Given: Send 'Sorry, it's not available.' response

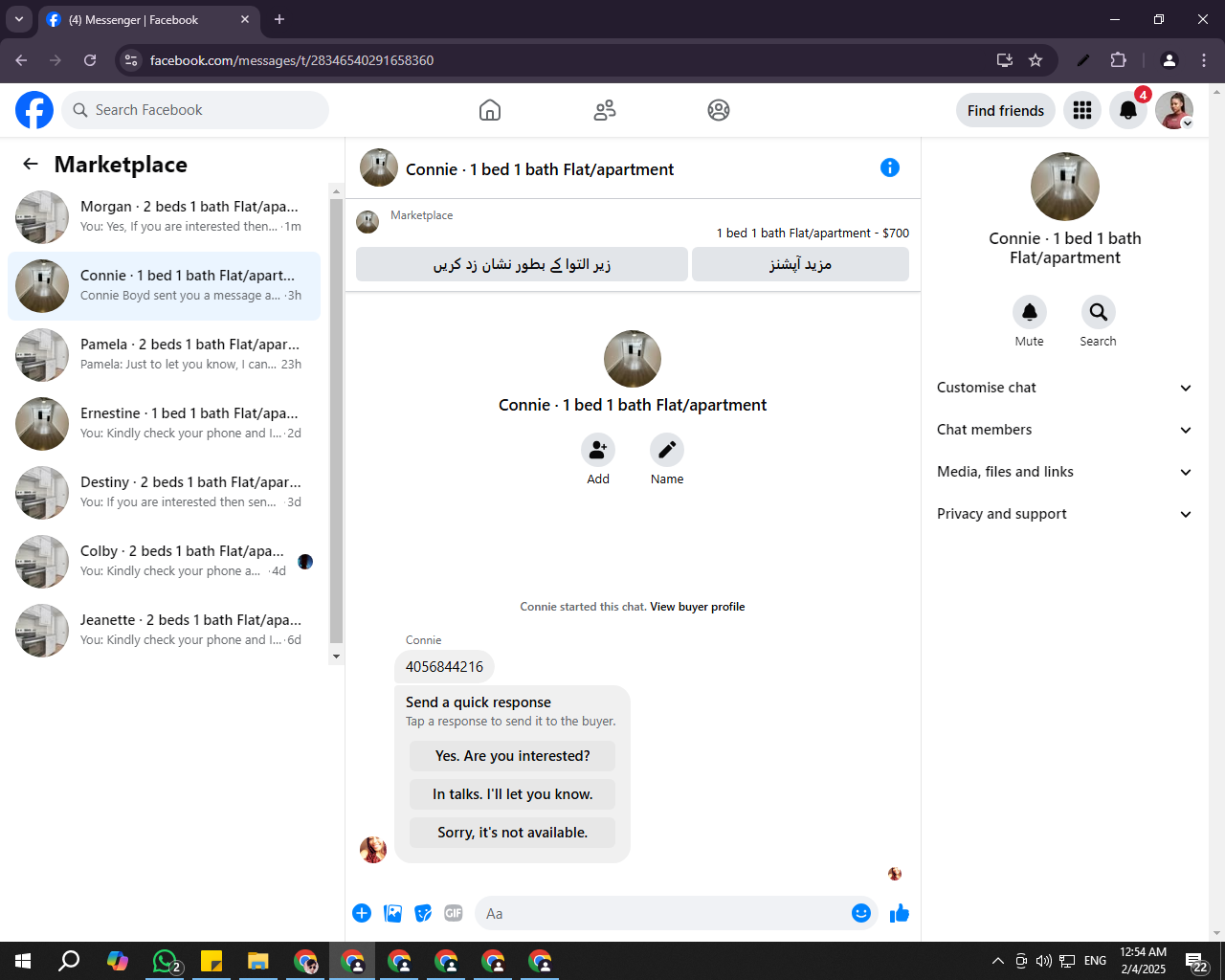Looking at the screenshot, I should pyautogui.click(x=513, y=833).
